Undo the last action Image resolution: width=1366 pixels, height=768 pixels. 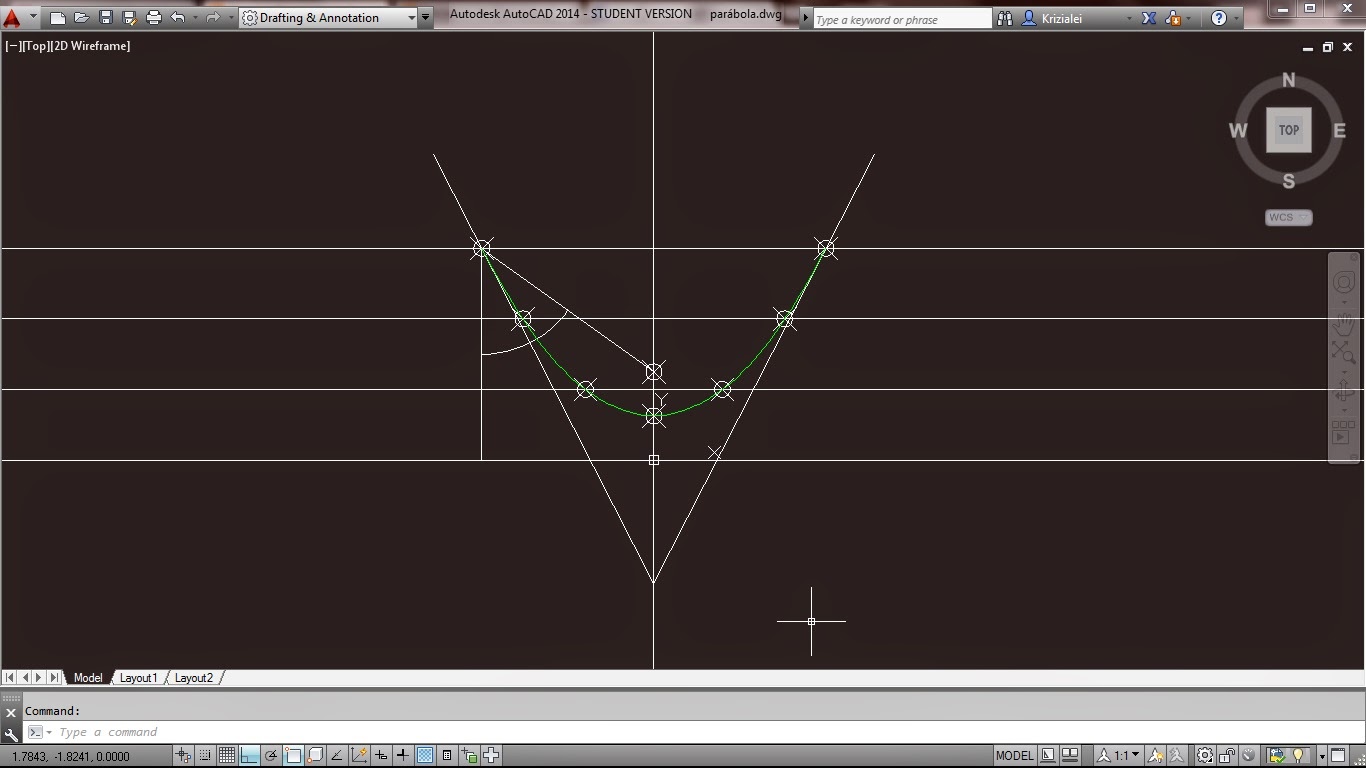[x=178, y=17]
